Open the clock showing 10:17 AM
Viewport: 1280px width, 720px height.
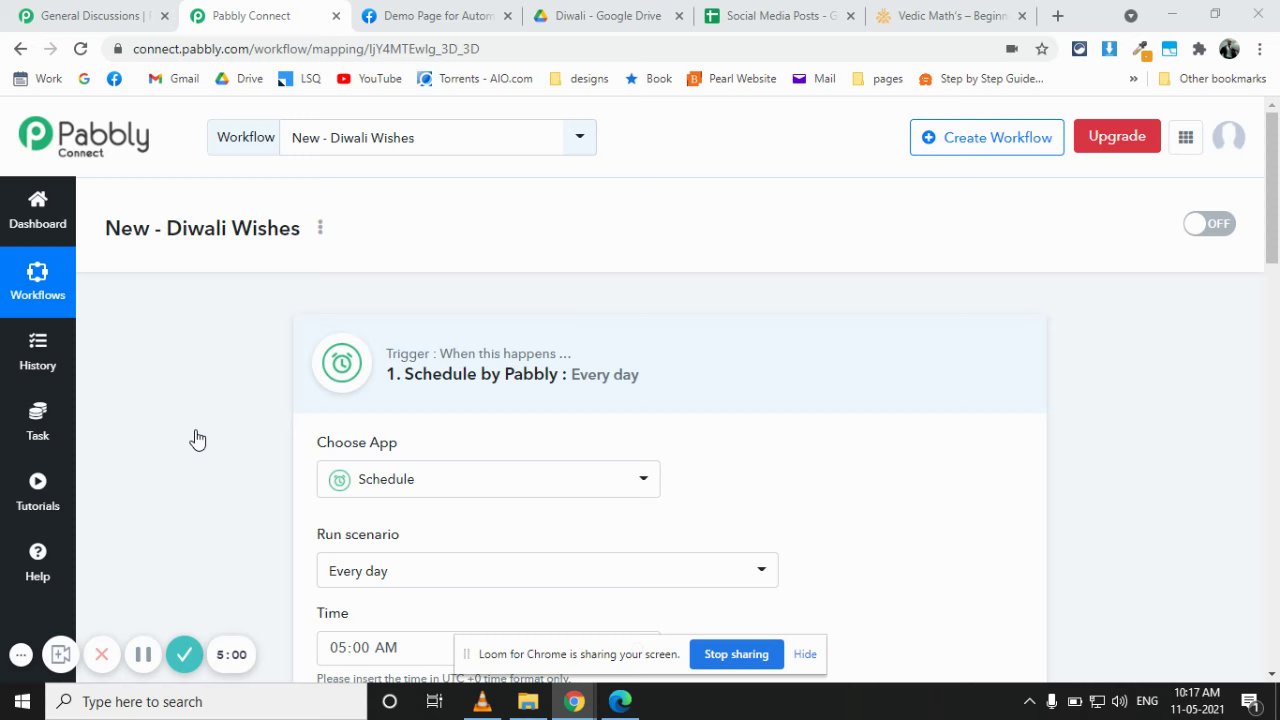(1197, 701)
